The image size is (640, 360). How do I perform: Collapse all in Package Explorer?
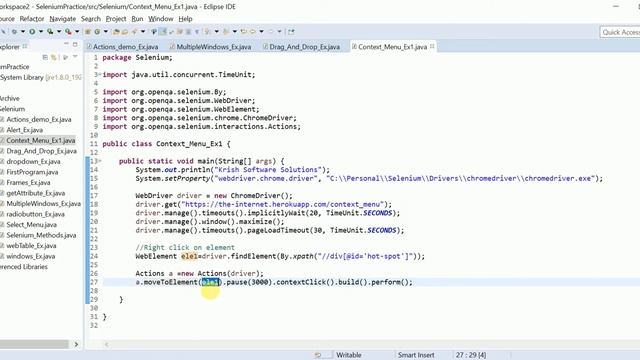point(45,57)
